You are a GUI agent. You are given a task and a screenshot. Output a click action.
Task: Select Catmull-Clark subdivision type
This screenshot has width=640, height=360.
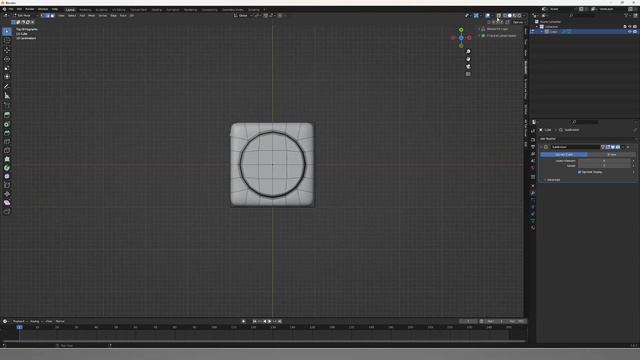[564, 155]
